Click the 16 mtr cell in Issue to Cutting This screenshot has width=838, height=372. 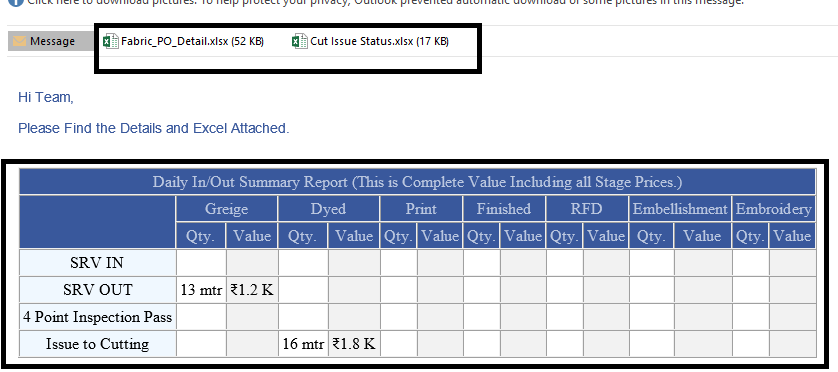(x=303, y=344)
